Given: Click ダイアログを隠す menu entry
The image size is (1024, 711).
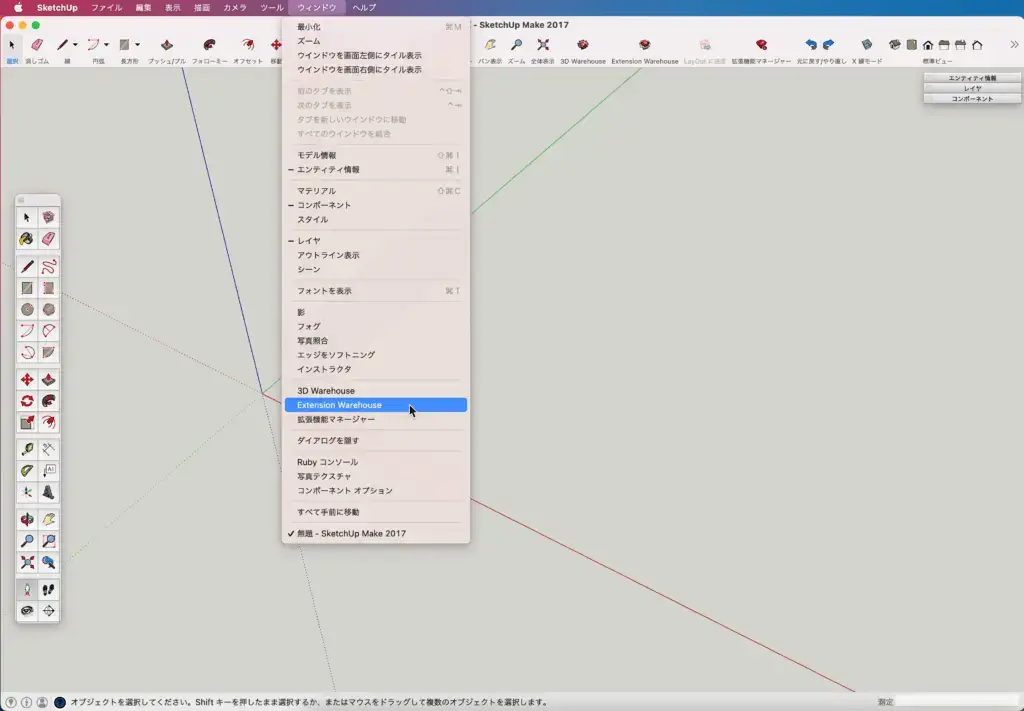Looking at the screenshot, I should (376, 441).
